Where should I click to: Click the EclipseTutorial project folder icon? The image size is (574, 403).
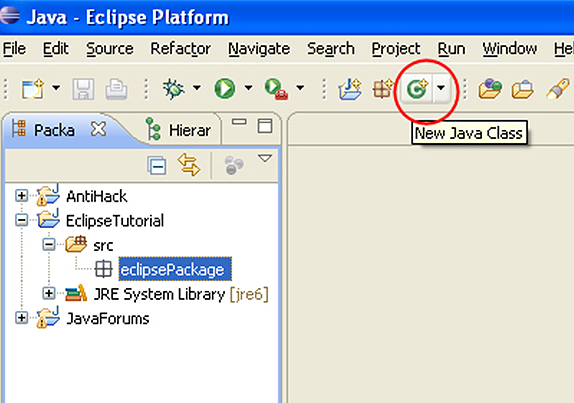pyautogui.click(x=49, y=219)
